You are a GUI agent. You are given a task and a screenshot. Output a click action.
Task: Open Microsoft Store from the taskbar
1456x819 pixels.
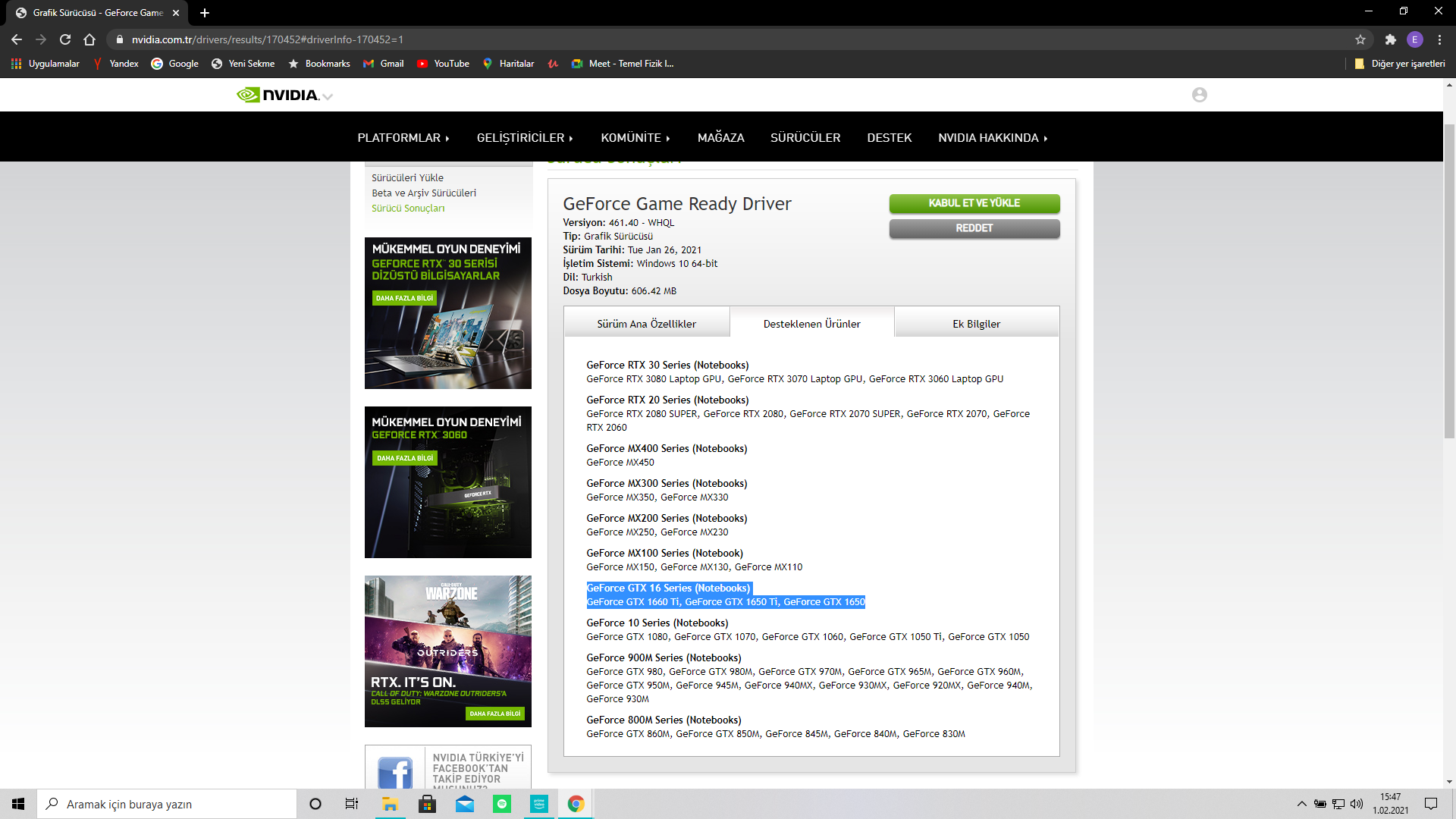428,804
